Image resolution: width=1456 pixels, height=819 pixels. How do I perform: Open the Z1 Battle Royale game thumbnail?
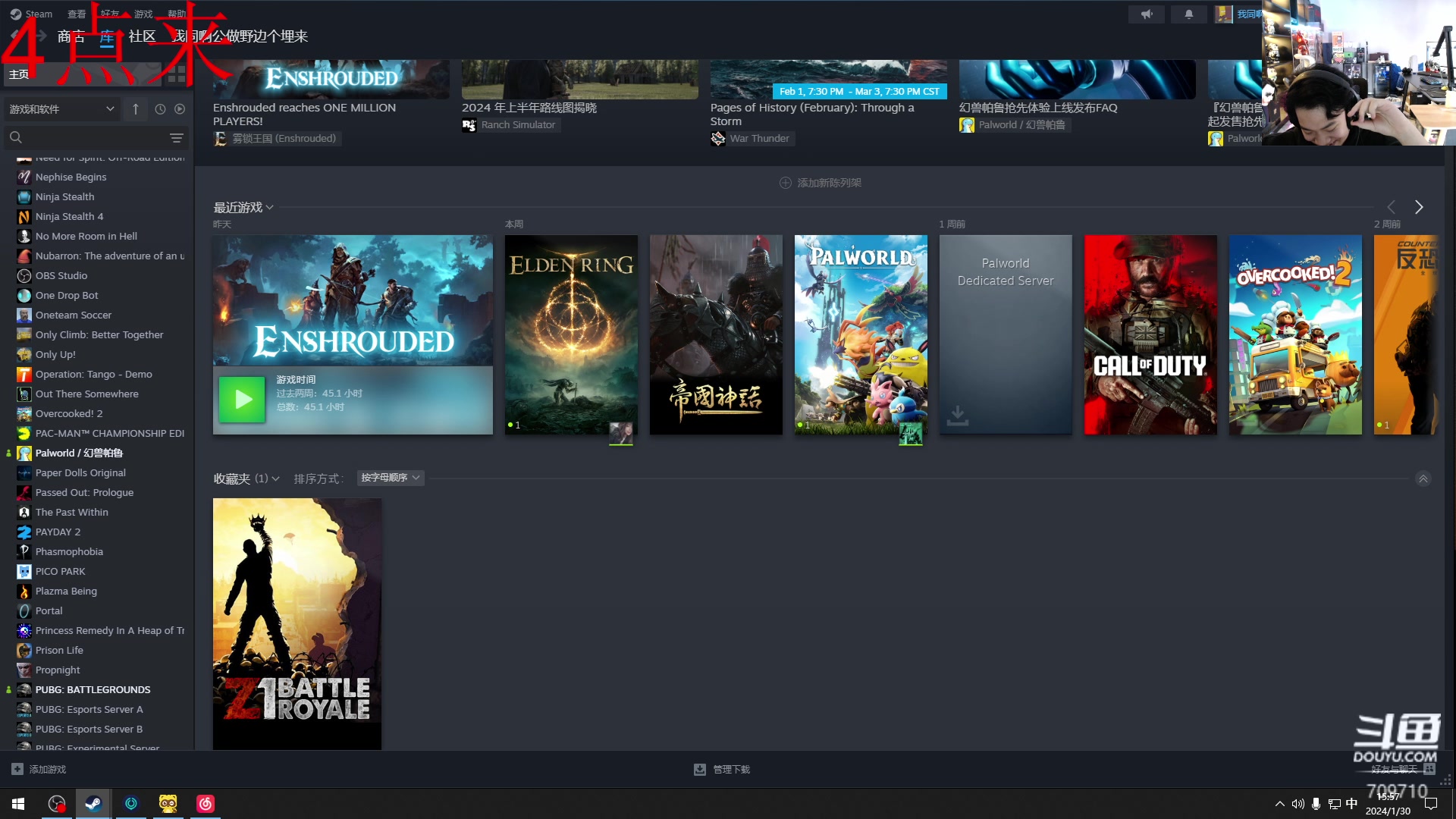(x=297, y=623)
